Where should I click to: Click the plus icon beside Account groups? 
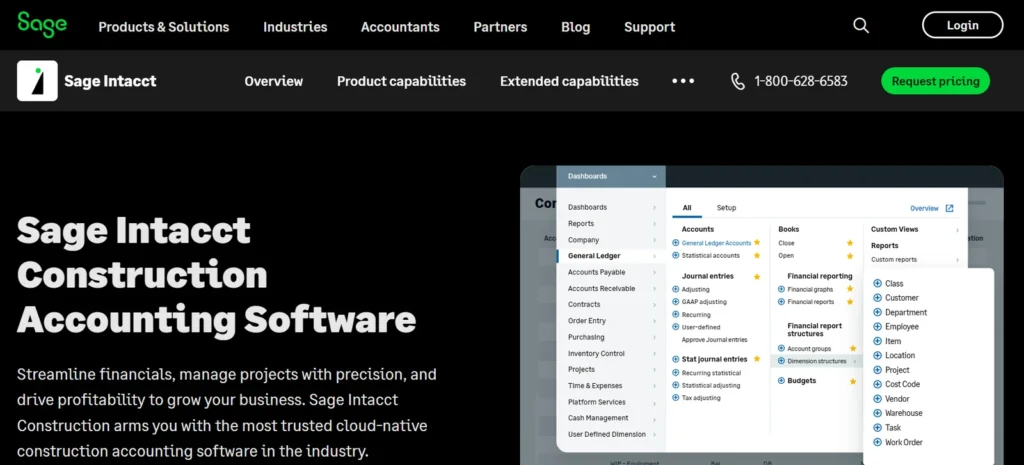pyautogui.click(x=781, y=349)
